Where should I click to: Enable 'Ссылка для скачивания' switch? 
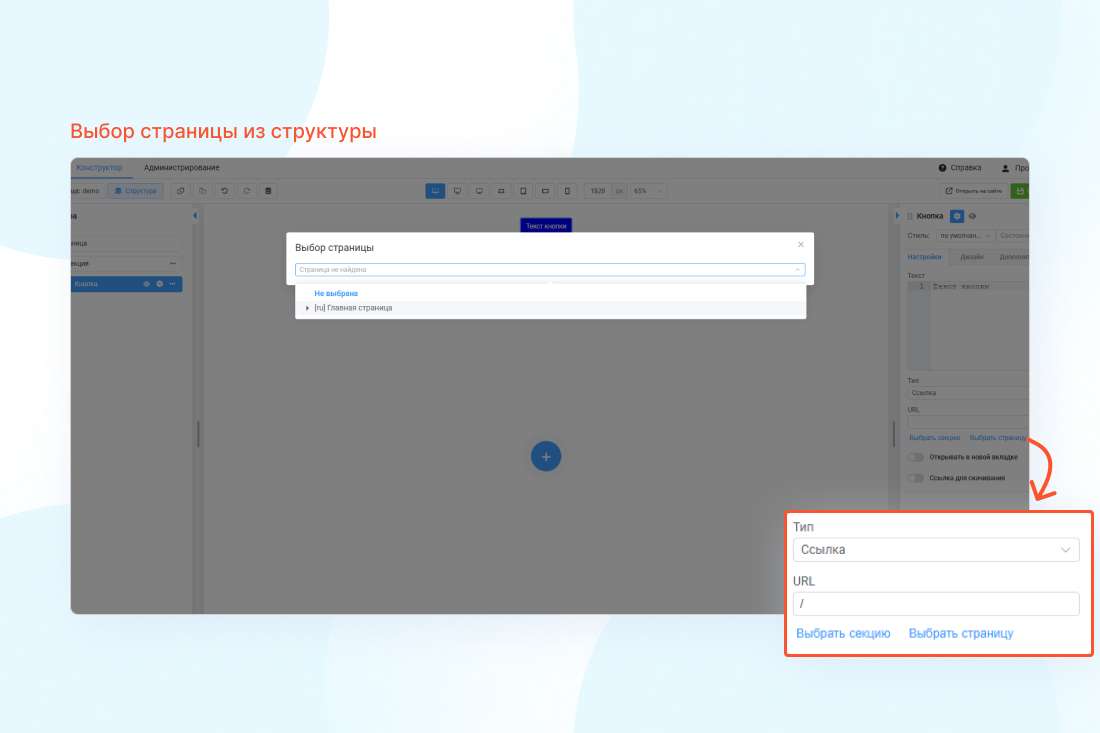coord(915,478)
